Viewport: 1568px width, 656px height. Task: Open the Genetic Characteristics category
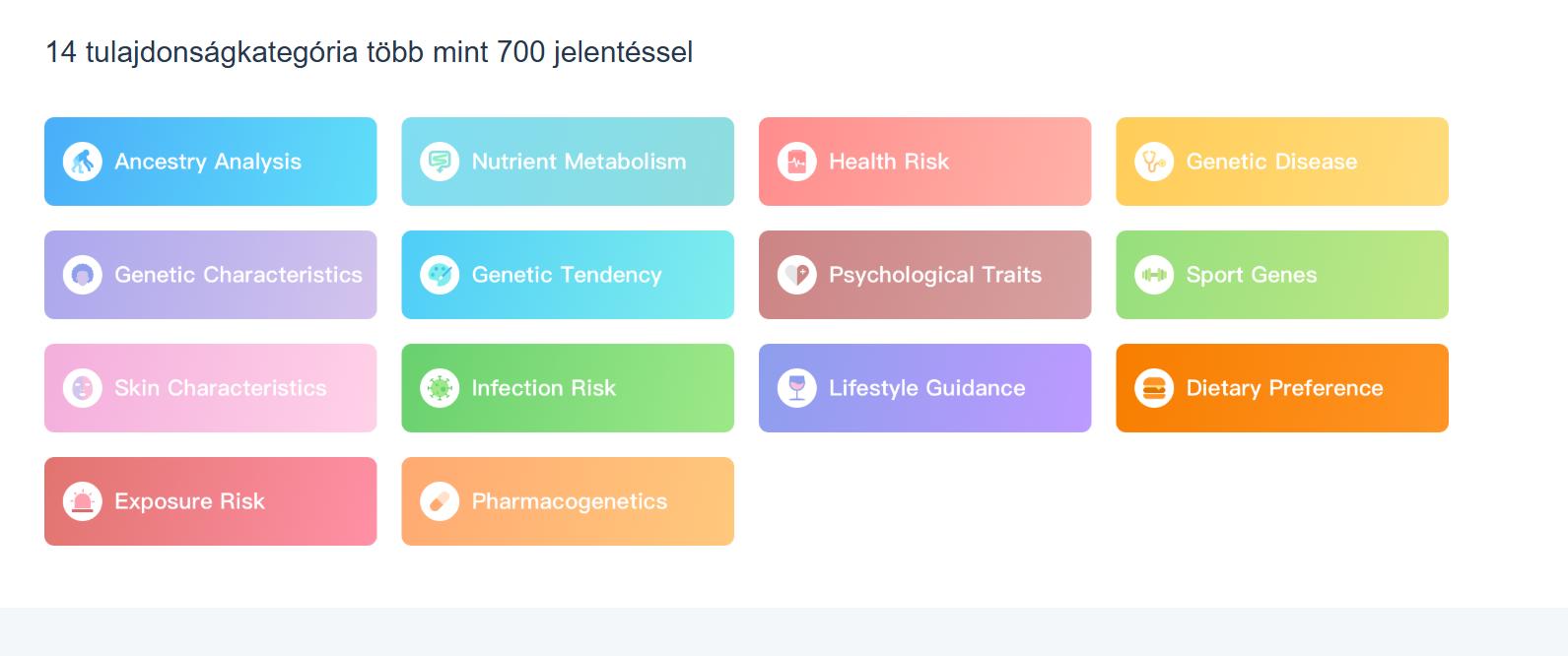[x=211, y=275]
